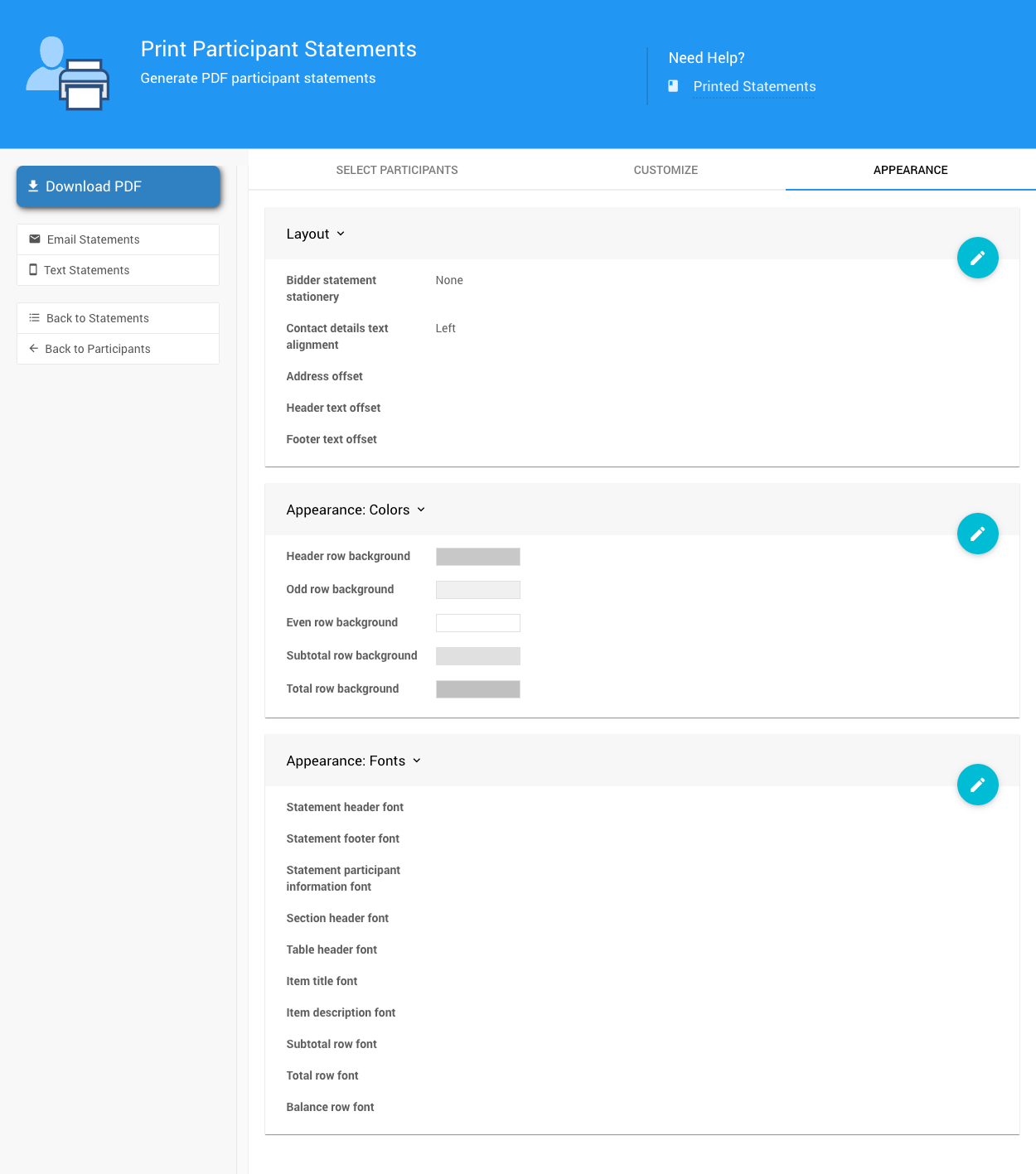
Task: Click the edit pencil for Appearance: Fonts
Action: click(x=977, y=785)
